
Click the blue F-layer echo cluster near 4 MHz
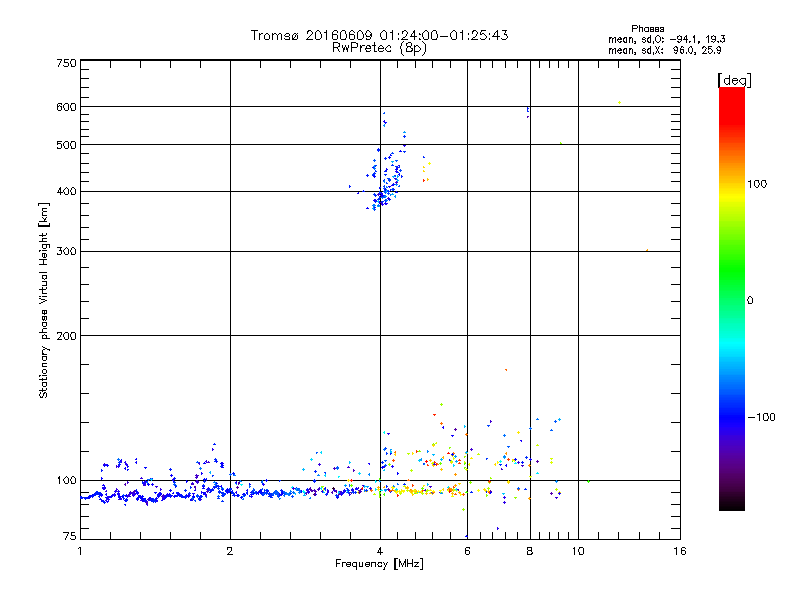click(x=386, y=186)
